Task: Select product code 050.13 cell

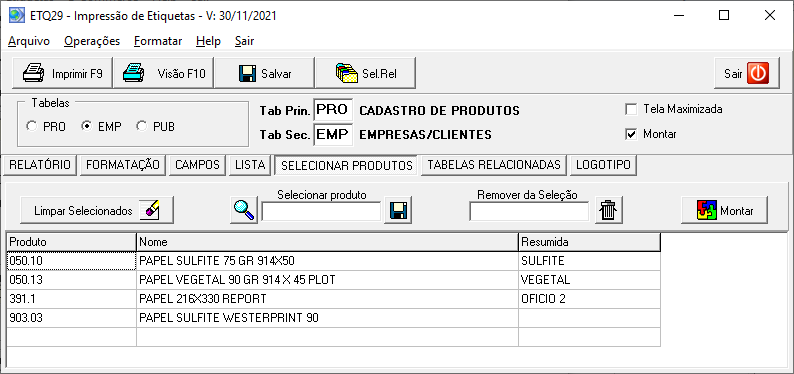Action: tap(71, 280)
